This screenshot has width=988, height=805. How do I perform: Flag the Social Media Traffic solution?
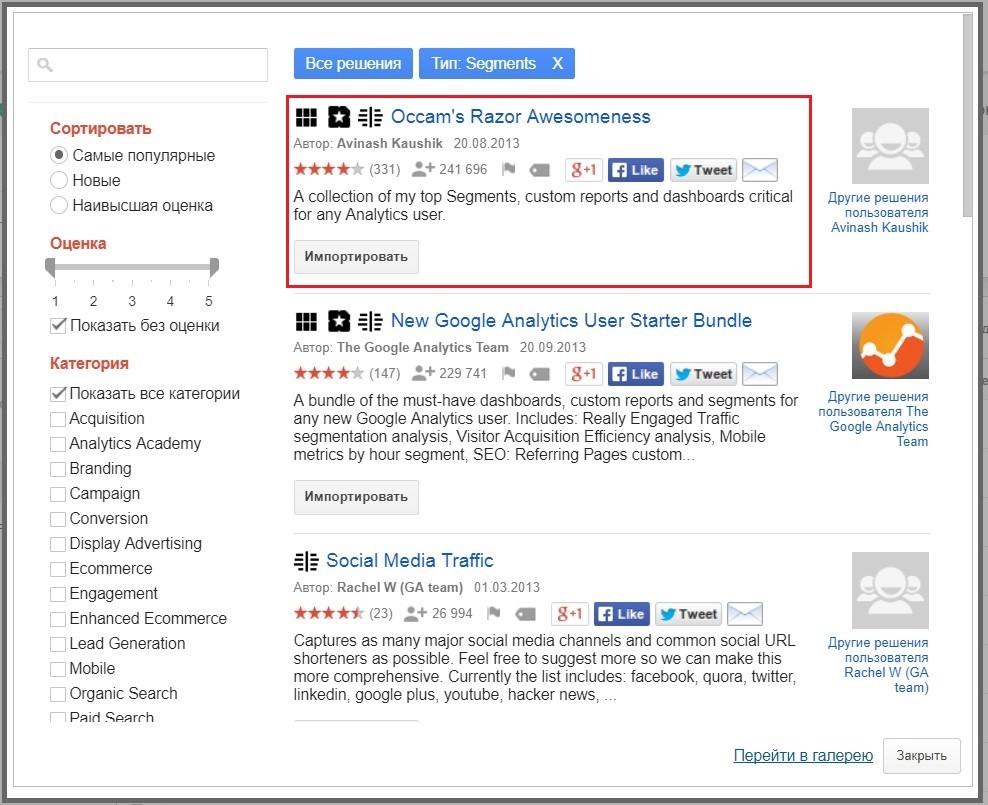[x=494, y=613]
